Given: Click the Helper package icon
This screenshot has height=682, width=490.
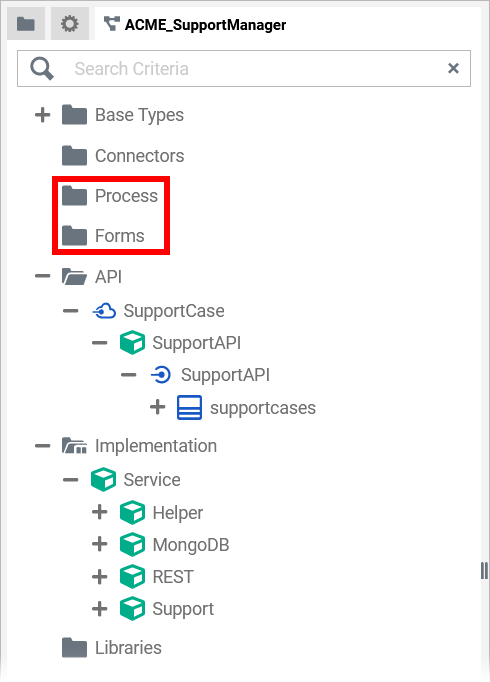Looking at the screenshot, I should [x=132, y=512].
